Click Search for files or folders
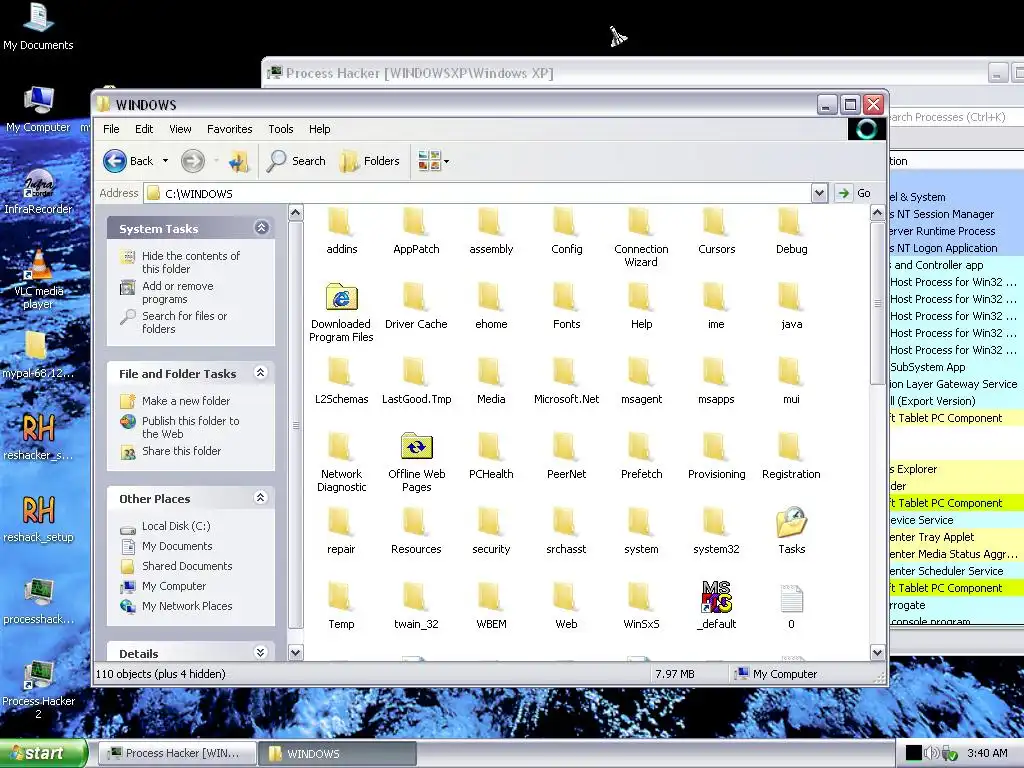Viewport: 1024px width, 768px height. coord(184,323)
